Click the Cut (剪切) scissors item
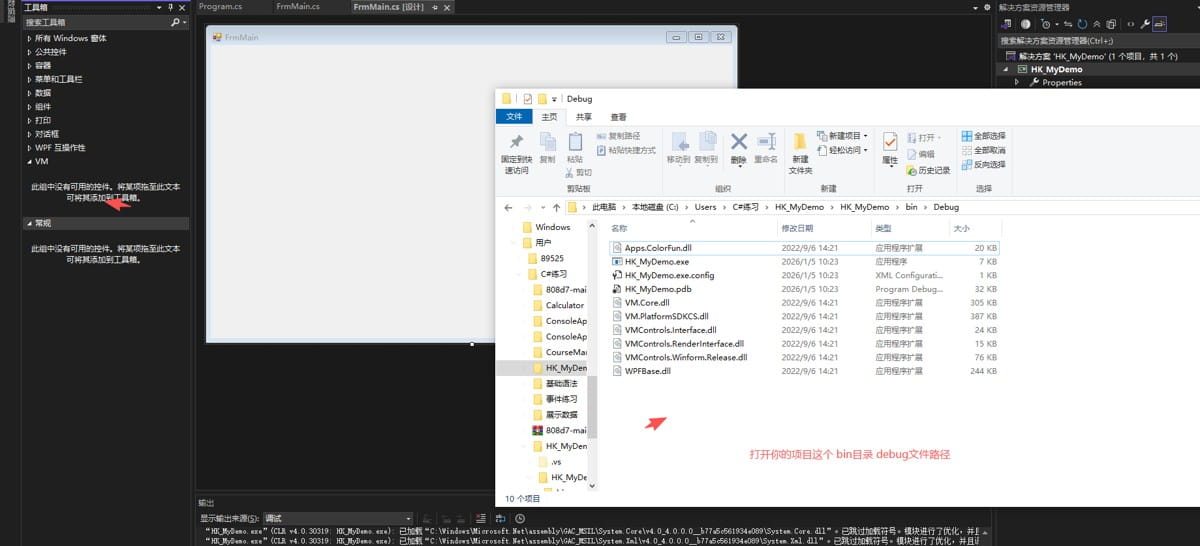The height and width of the screenshot is (546, 1200). coord(577,172)
